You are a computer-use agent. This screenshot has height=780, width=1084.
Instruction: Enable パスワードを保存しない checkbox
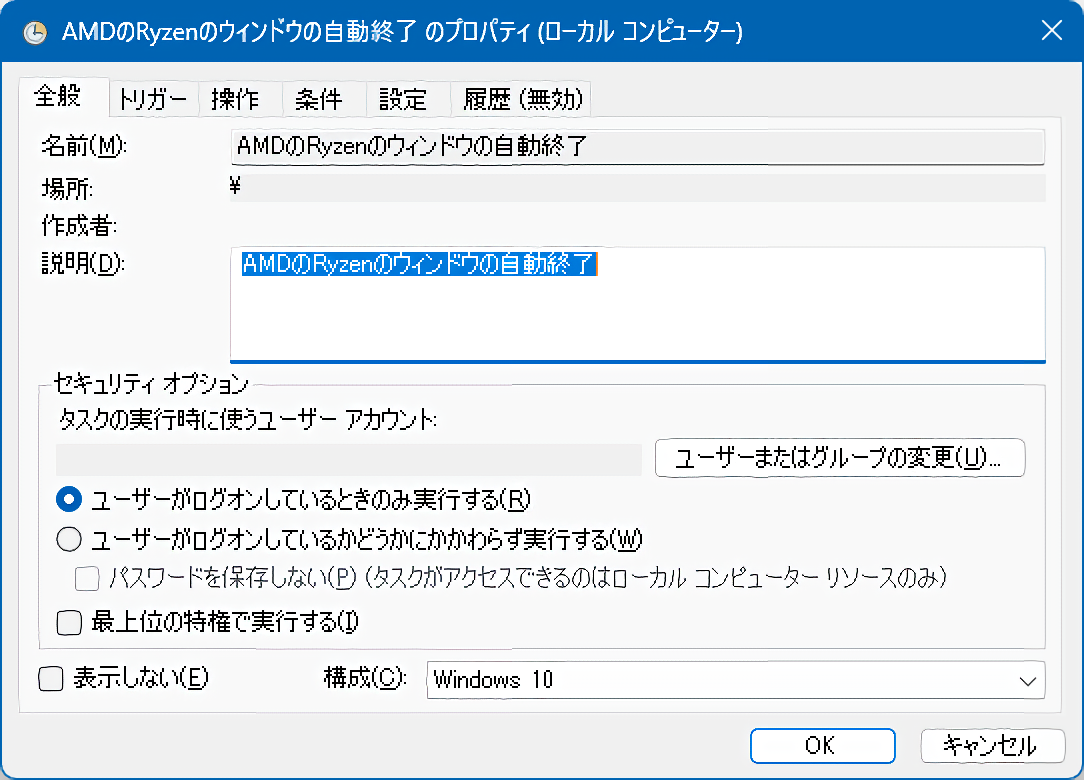87,578
